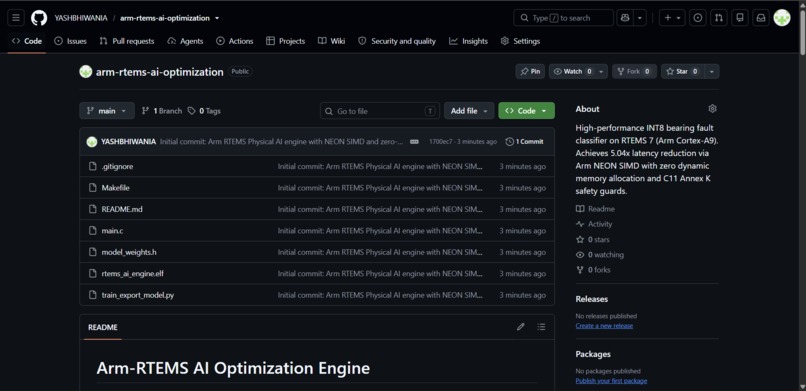This screenshot has height=391, width=806.
Task: Open the model_weights.h file
Action: click(x=129, y=252)
